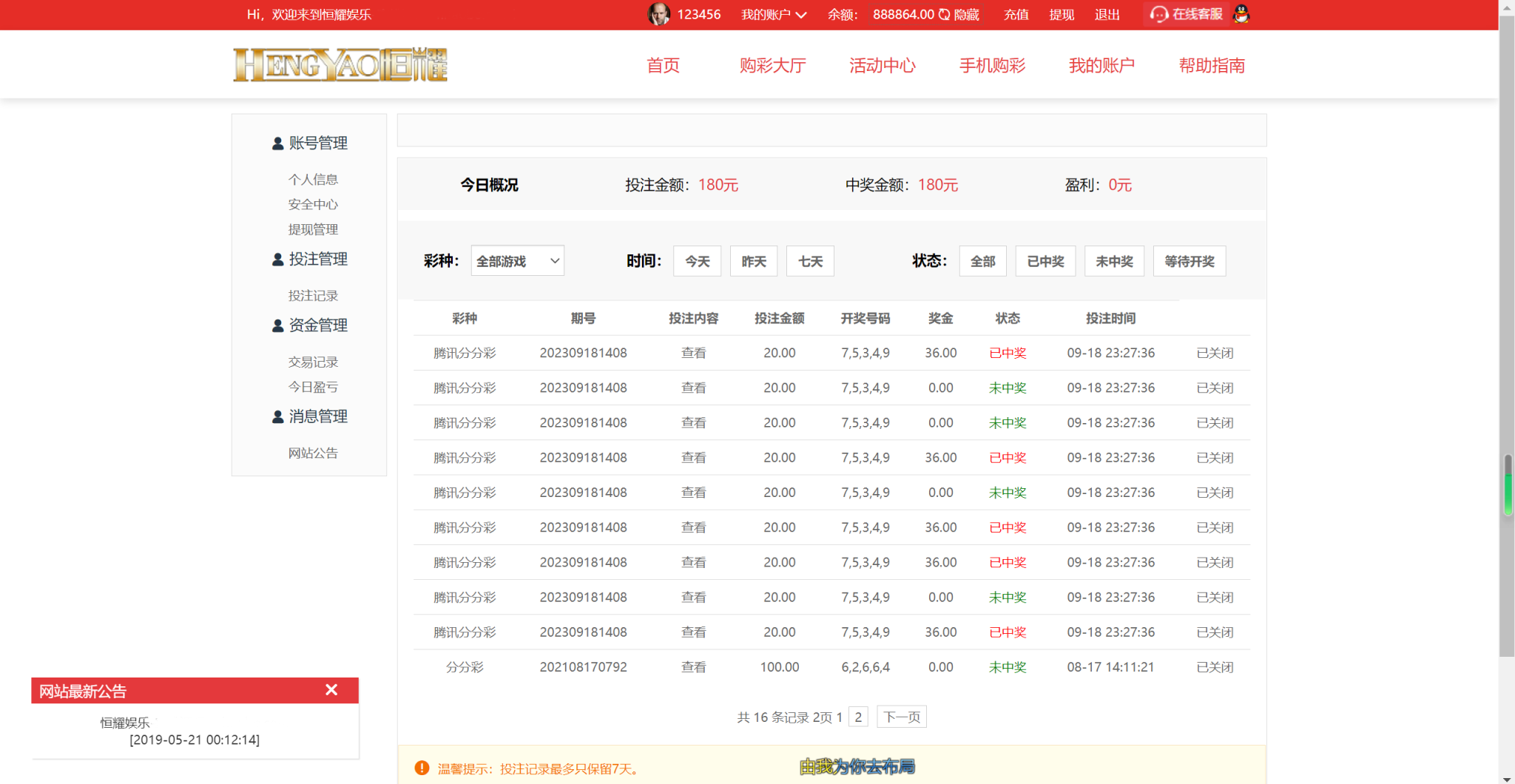Open 活动中心 in main navigation
Screen dimensions: 1515x784
coord(882,66)
